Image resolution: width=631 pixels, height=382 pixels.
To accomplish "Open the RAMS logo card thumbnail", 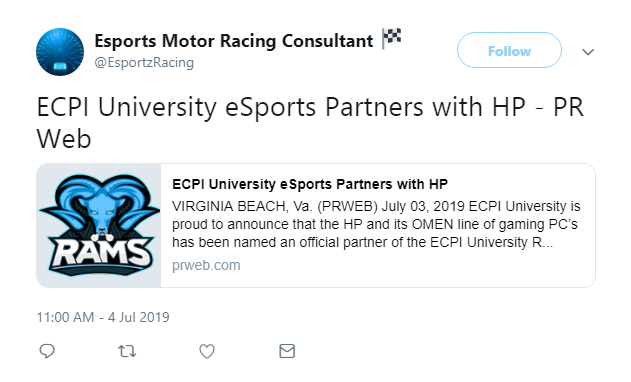I will pos(99,225).
